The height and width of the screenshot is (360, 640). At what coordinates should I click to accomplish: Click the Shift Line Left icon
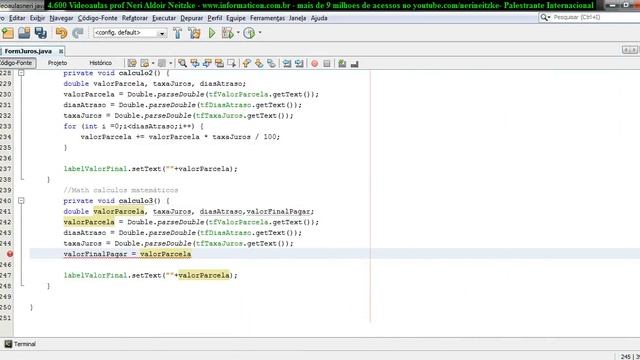287,63
